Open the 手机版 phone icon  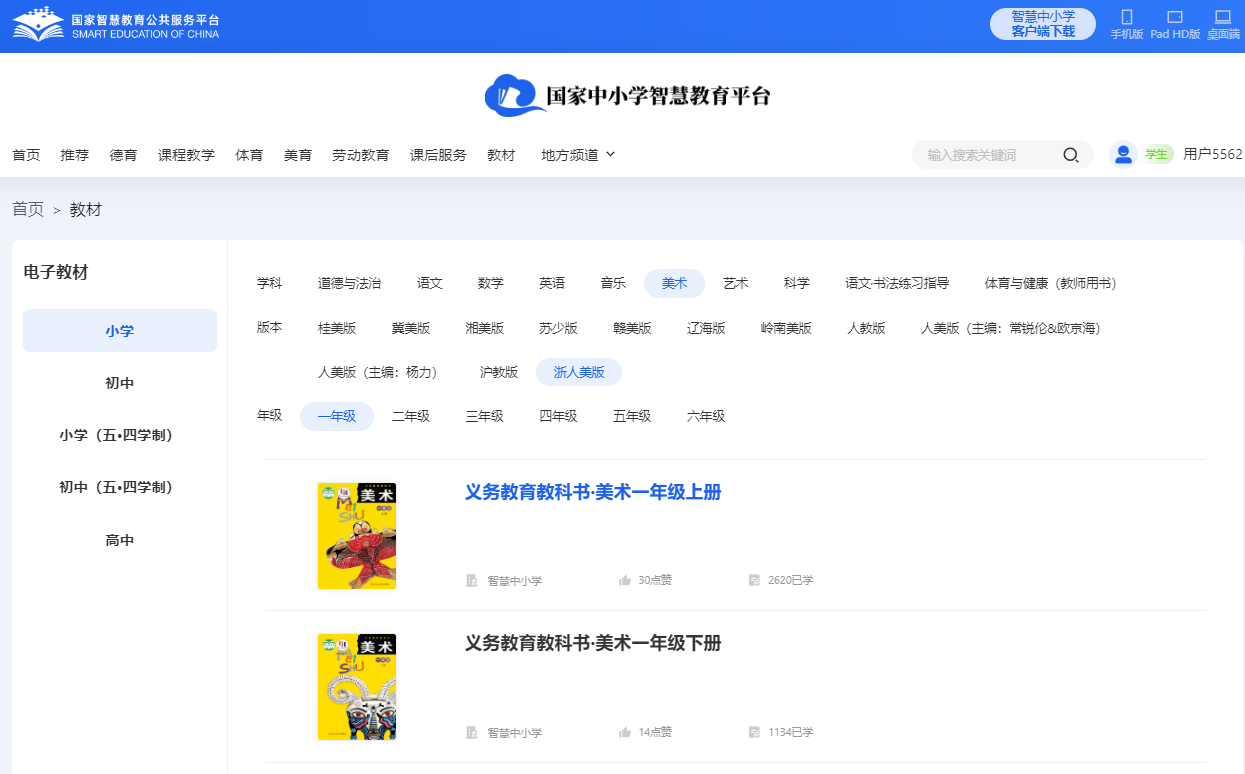click(x=1127, y=17)
